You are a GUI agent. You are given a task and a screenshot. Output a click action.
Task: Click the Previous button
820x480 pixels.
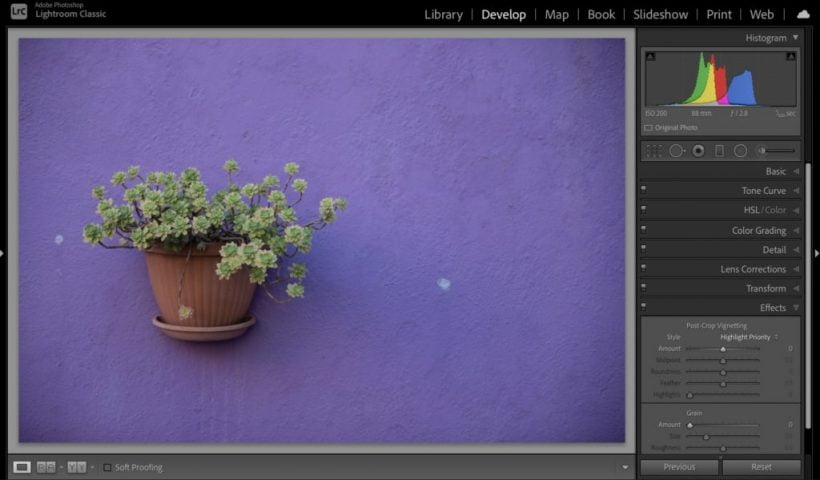pyautogui.click(x=679, y=467)
